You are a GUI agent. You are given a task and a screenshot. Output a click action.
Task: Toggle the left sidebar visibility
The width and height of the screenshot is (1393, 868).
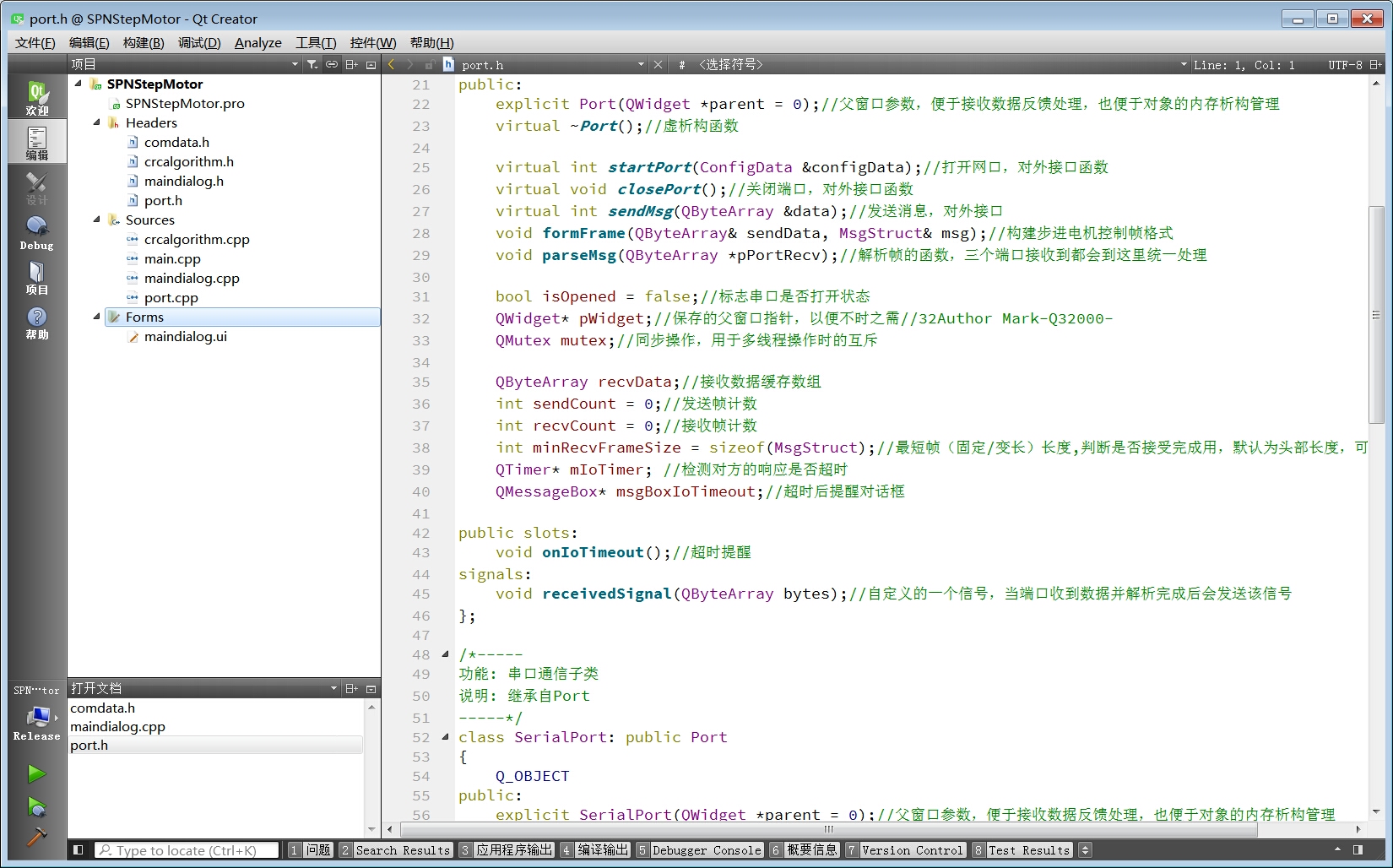[78, 850]
